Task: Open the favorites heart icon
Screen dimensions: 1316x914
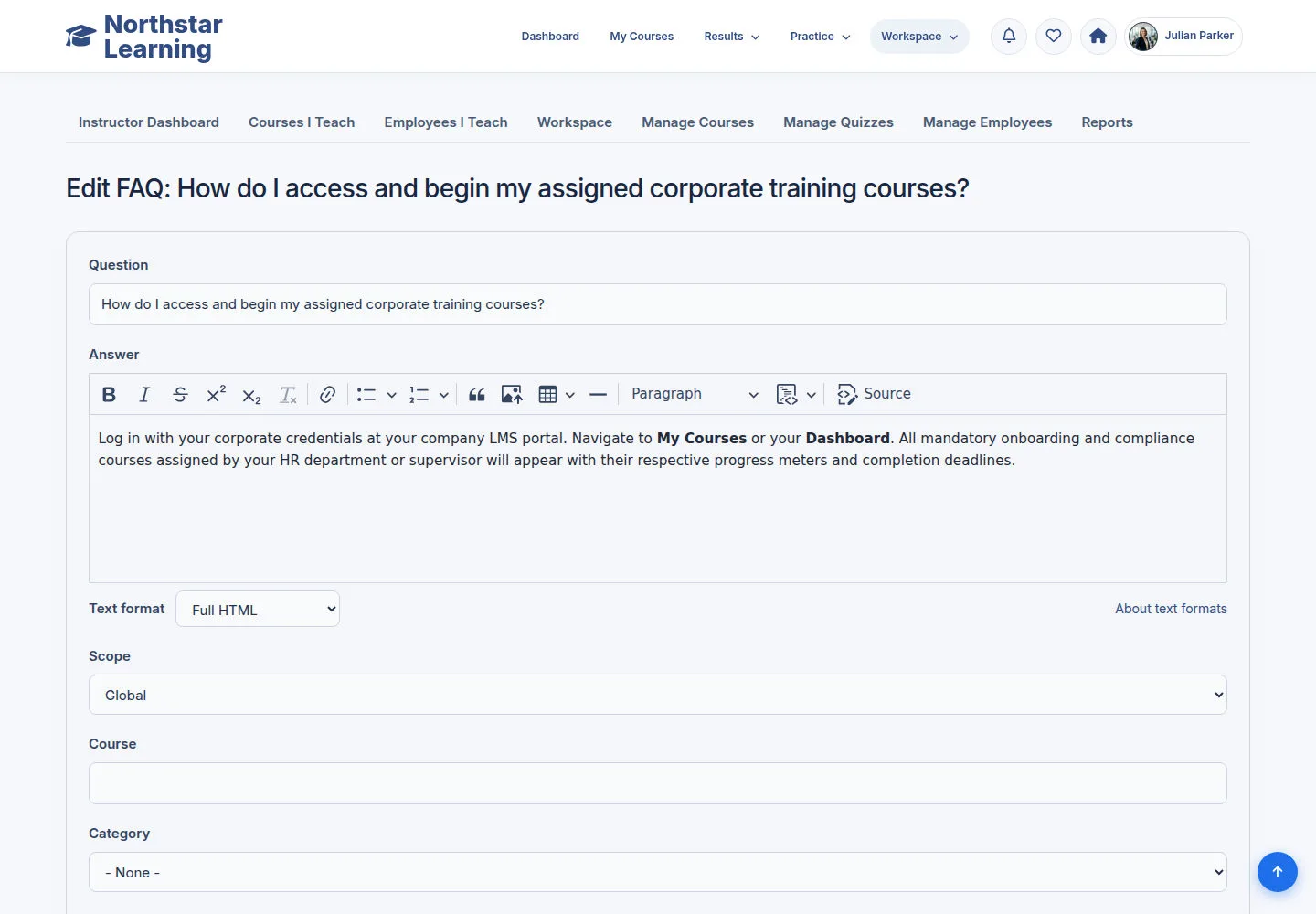Action: click(x=1054, y=37)
